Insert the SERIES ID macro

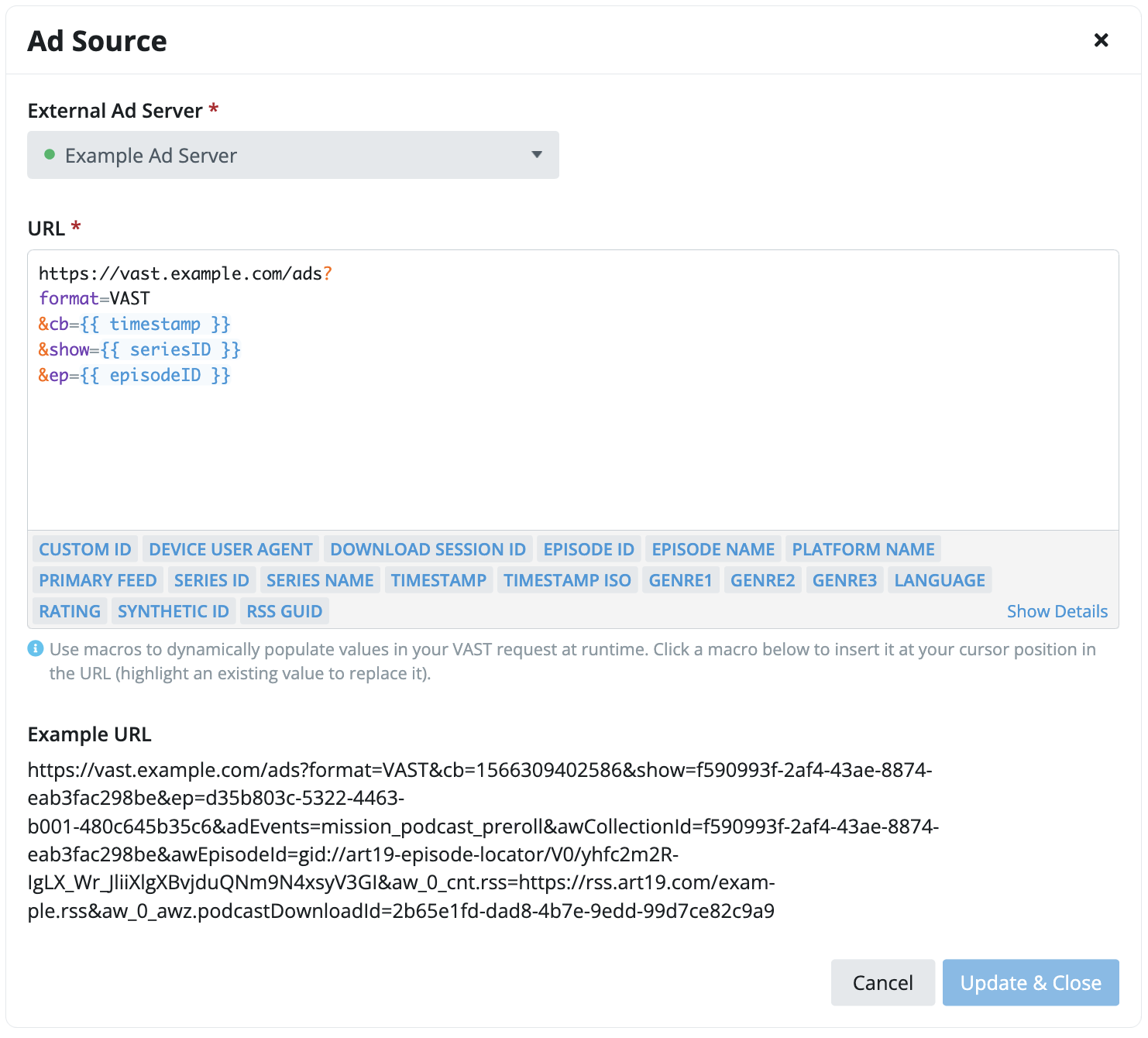pyautogui.click(x=211, y=580)
